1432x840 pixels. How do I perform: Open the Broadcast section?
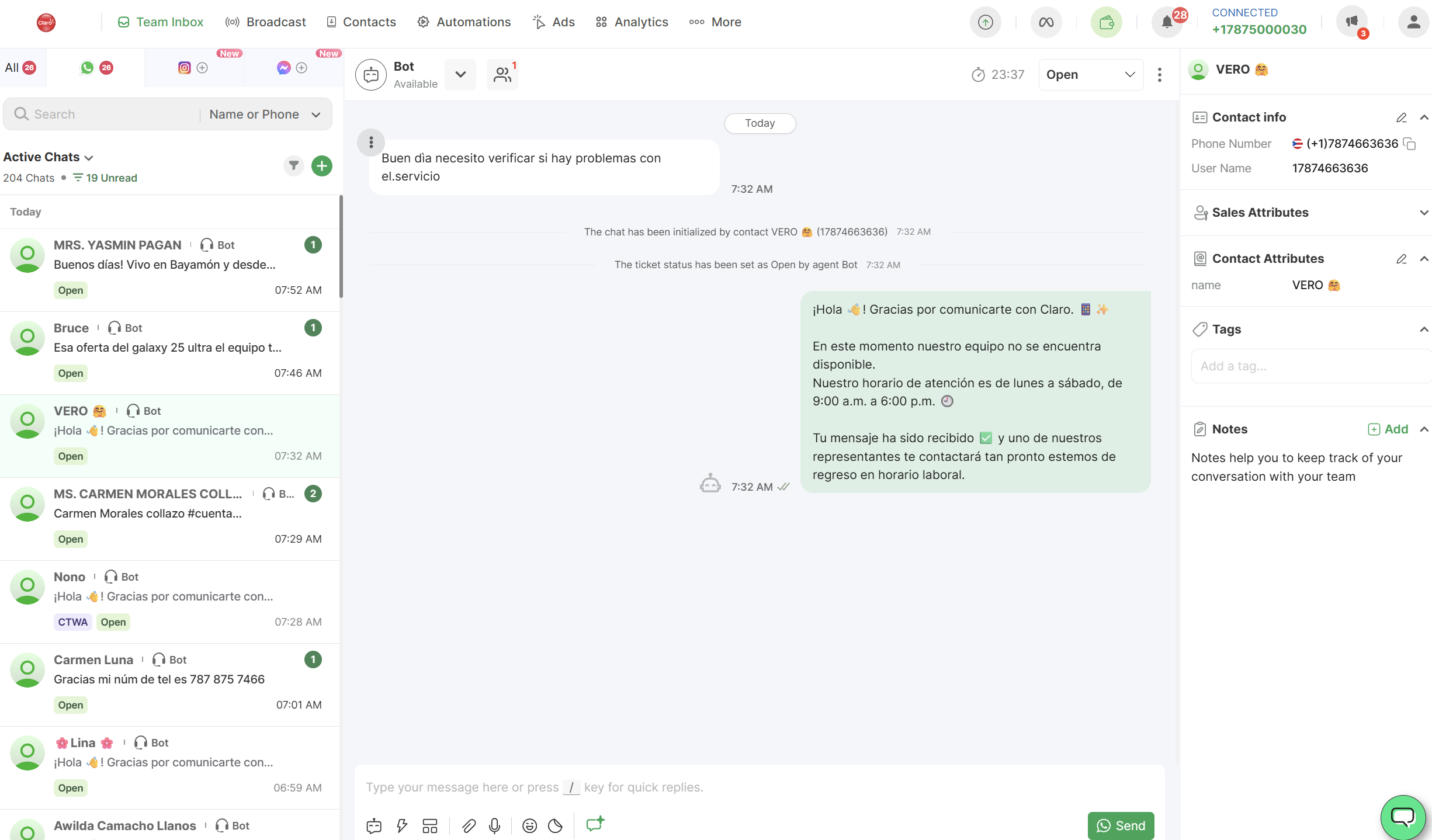coord(266,22)
